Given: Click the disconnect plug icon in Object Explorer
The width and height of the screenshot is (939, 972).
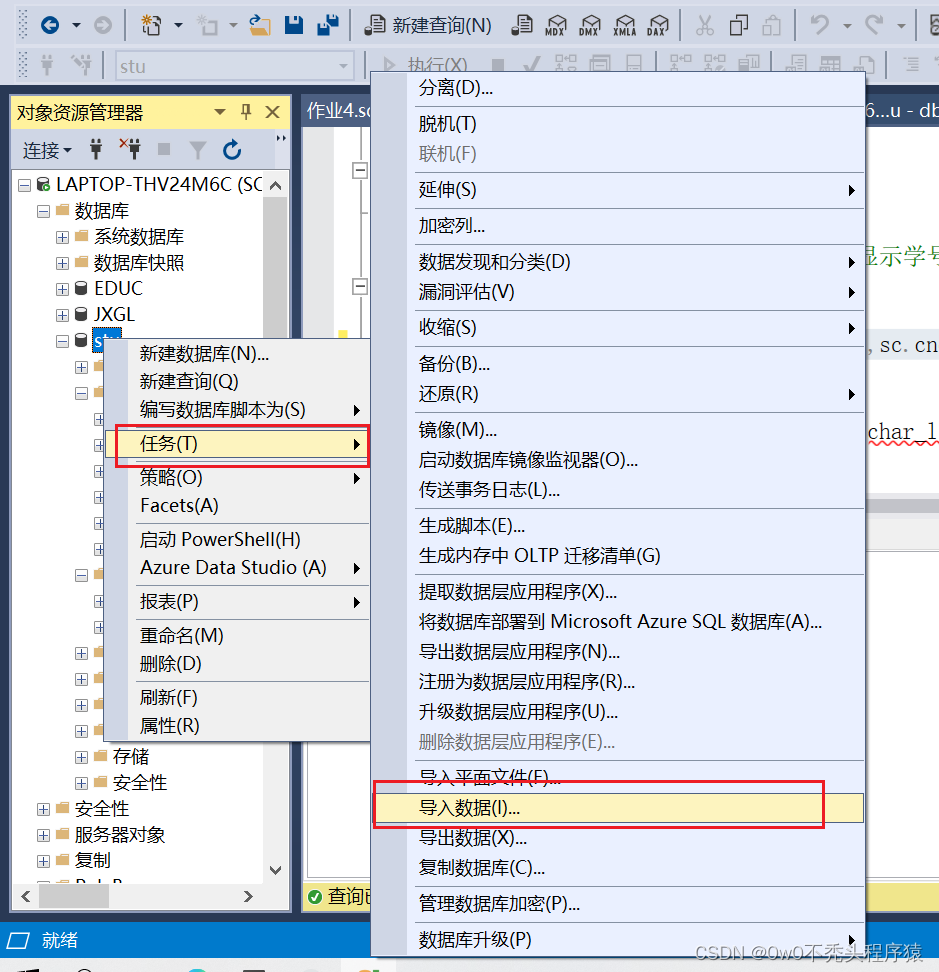Looking at the screenshot, I should pos(130,149).
